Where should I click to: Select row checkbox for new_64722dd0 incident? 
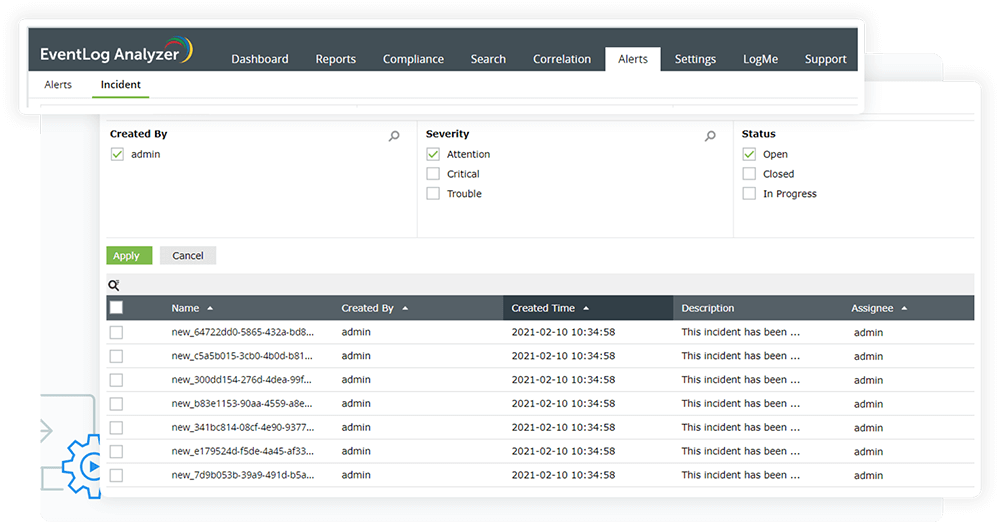[x=116, y=332]
